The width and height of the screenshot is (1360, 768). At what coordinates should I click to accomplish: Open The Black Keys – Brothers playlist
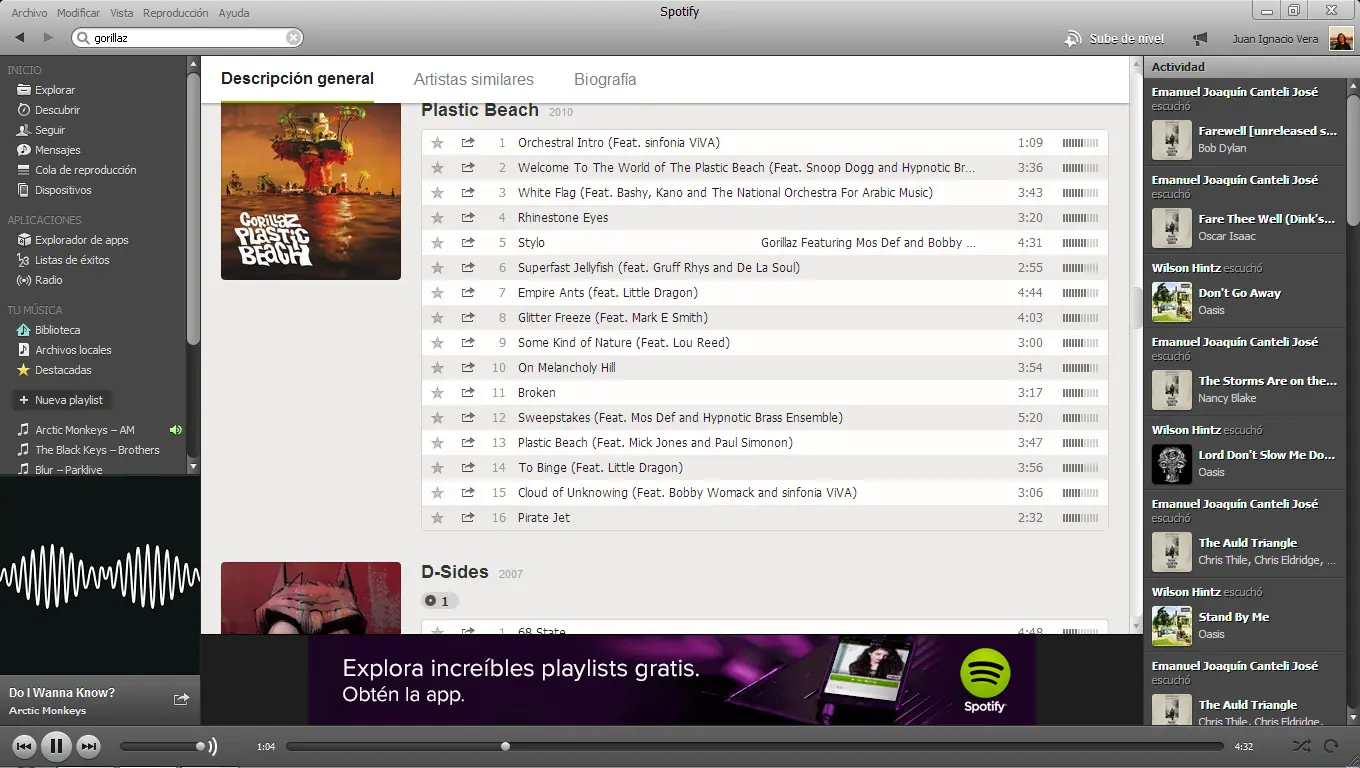97,450
